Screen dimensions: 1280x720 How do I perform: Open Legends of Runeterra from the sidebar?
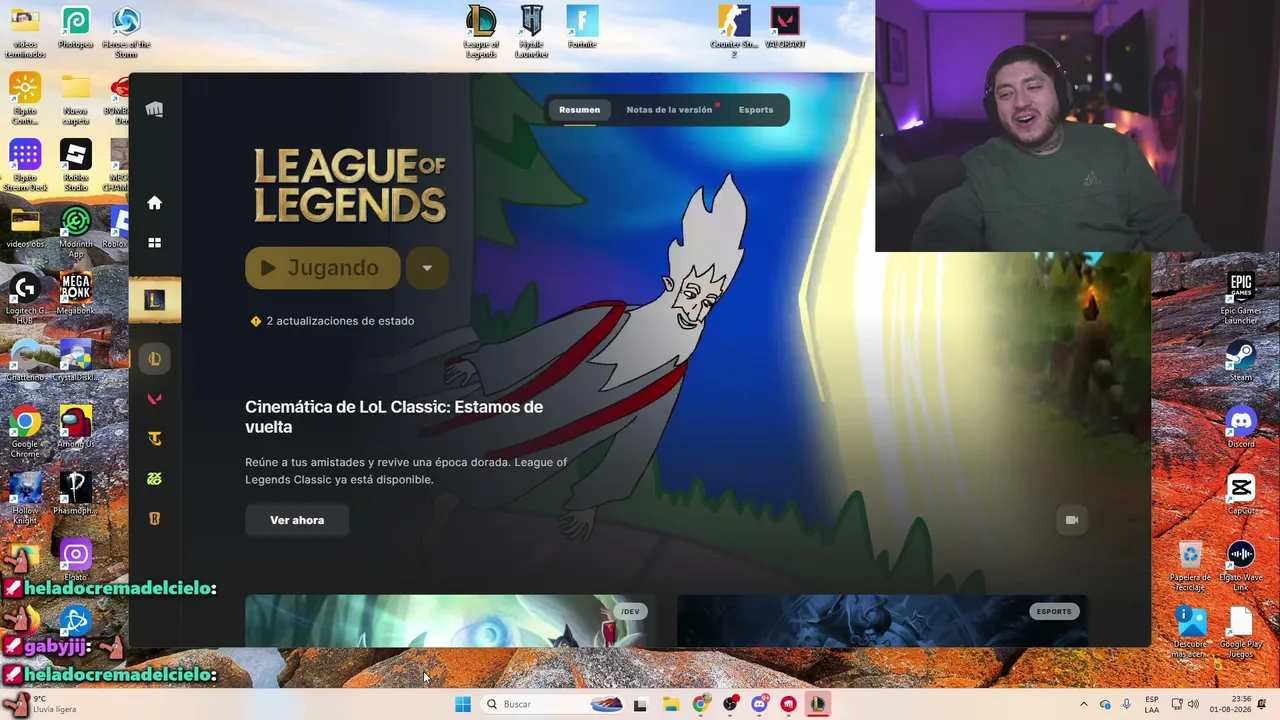[154, 519]
